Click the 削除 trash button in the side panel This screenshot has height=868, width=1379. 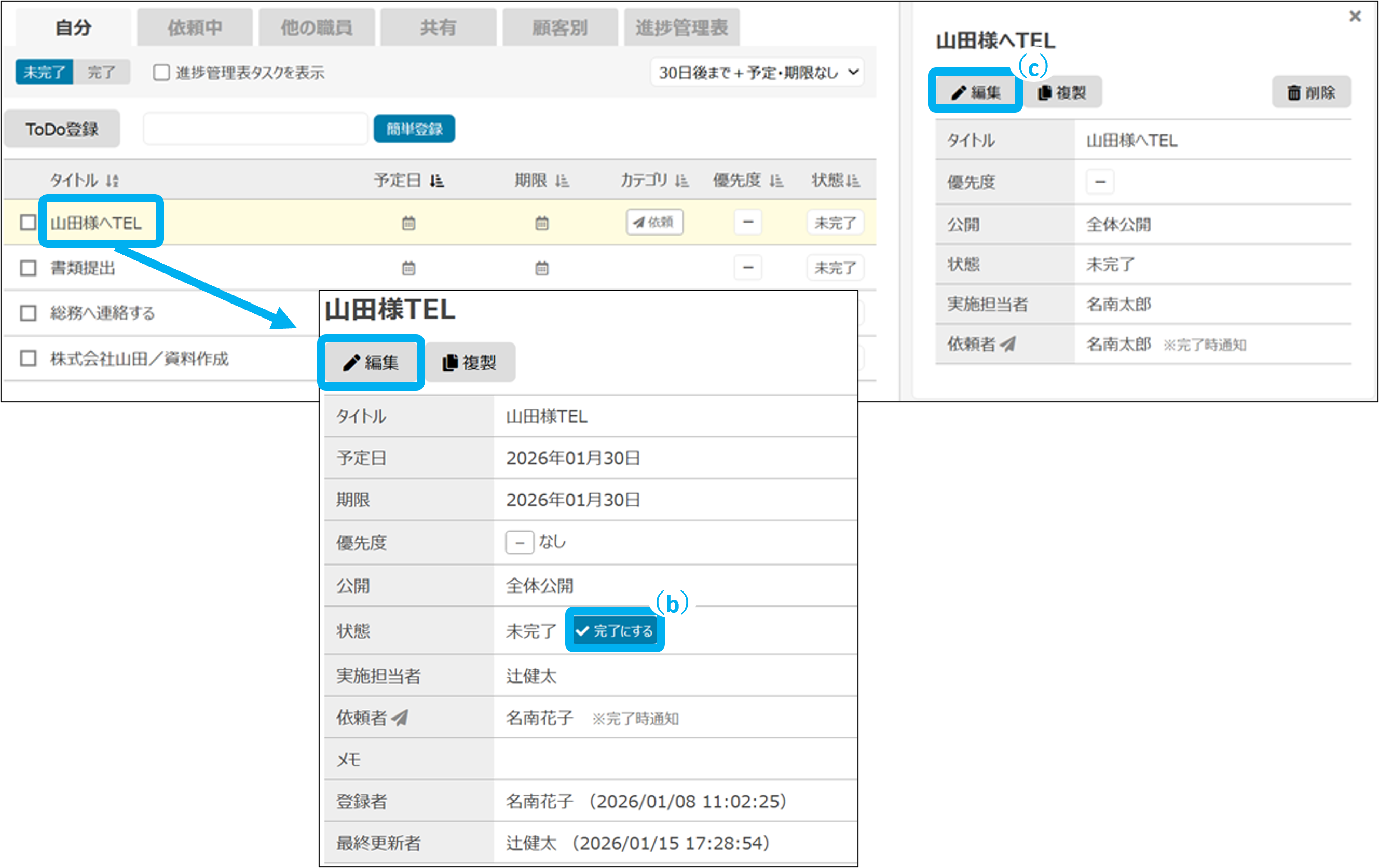click(x=1311, y=92)
